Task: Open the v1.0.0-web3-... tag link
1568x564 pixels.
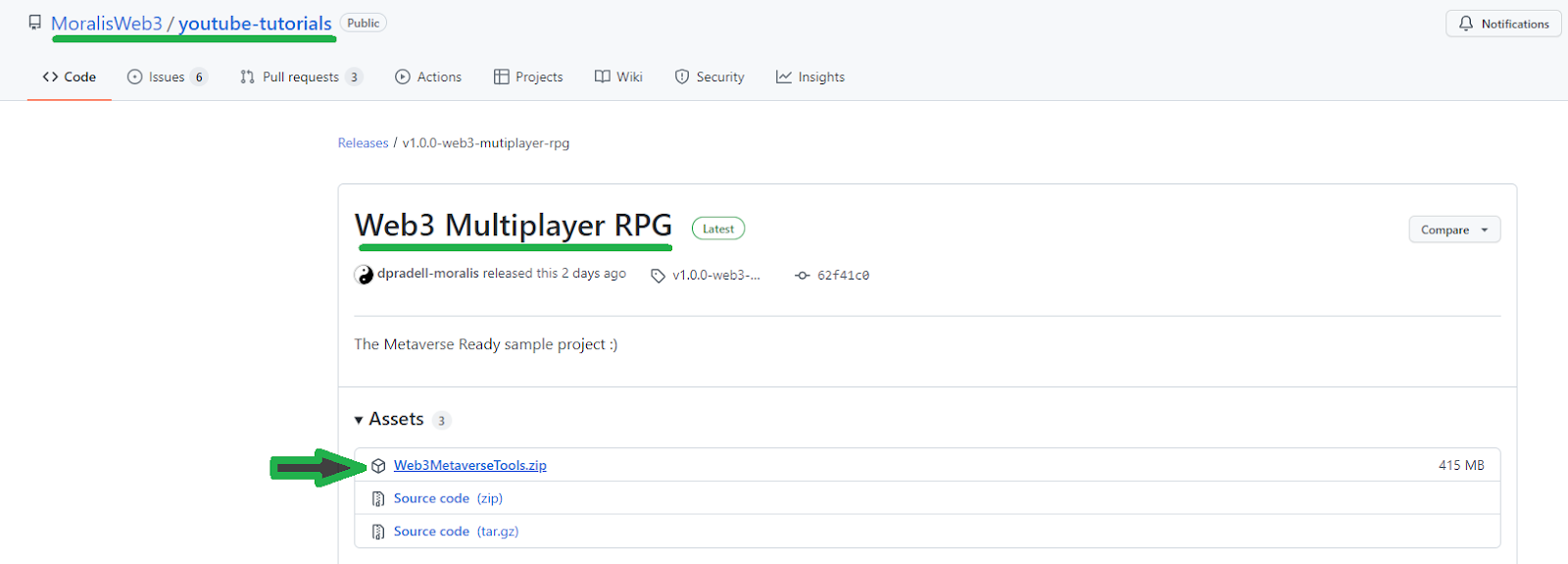Action: click(716, 276)
